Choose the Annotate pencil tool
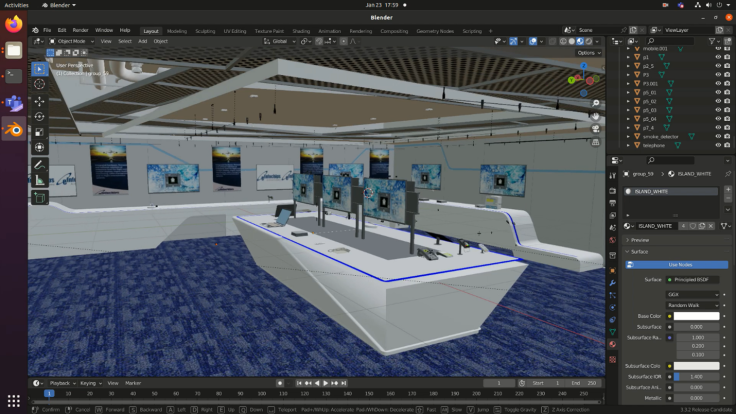The width and height of the screenshot is (736, 414). point(40,164)
